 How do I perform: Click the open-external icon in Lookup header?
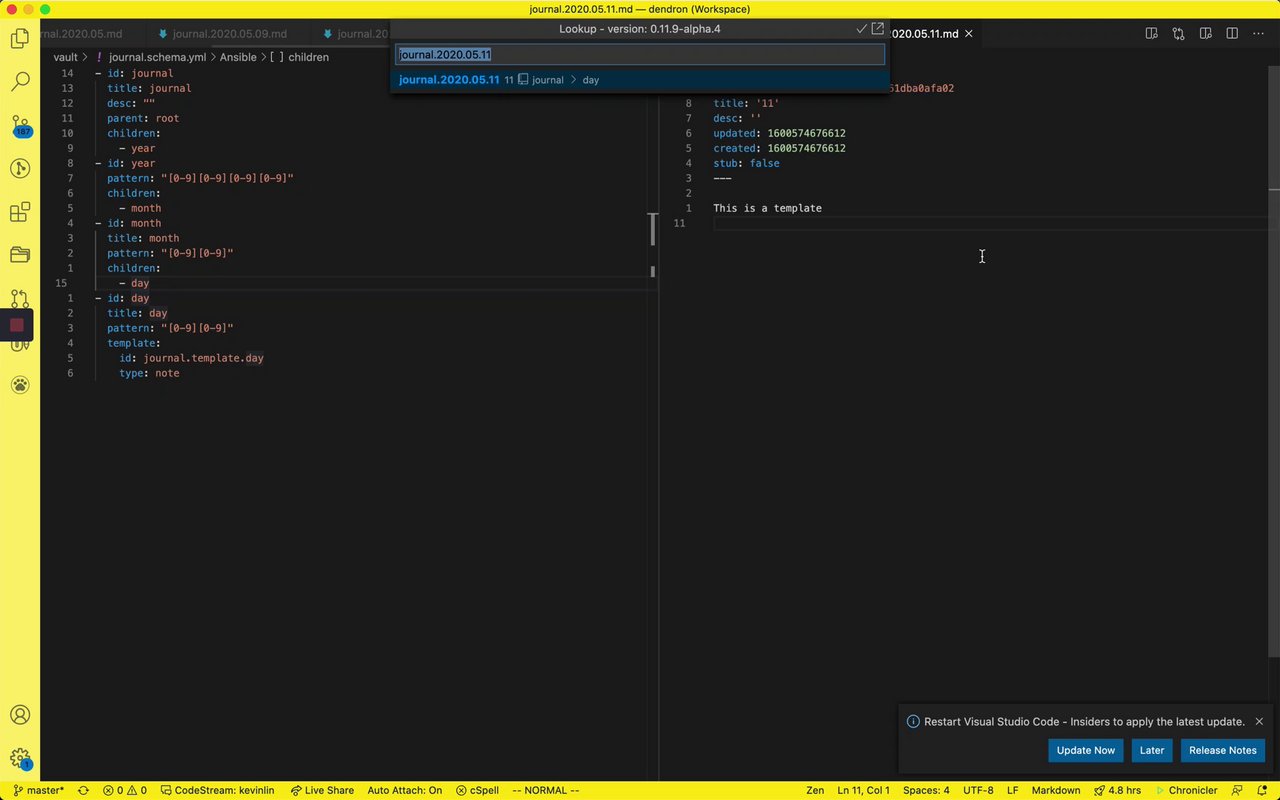point(878,29)
